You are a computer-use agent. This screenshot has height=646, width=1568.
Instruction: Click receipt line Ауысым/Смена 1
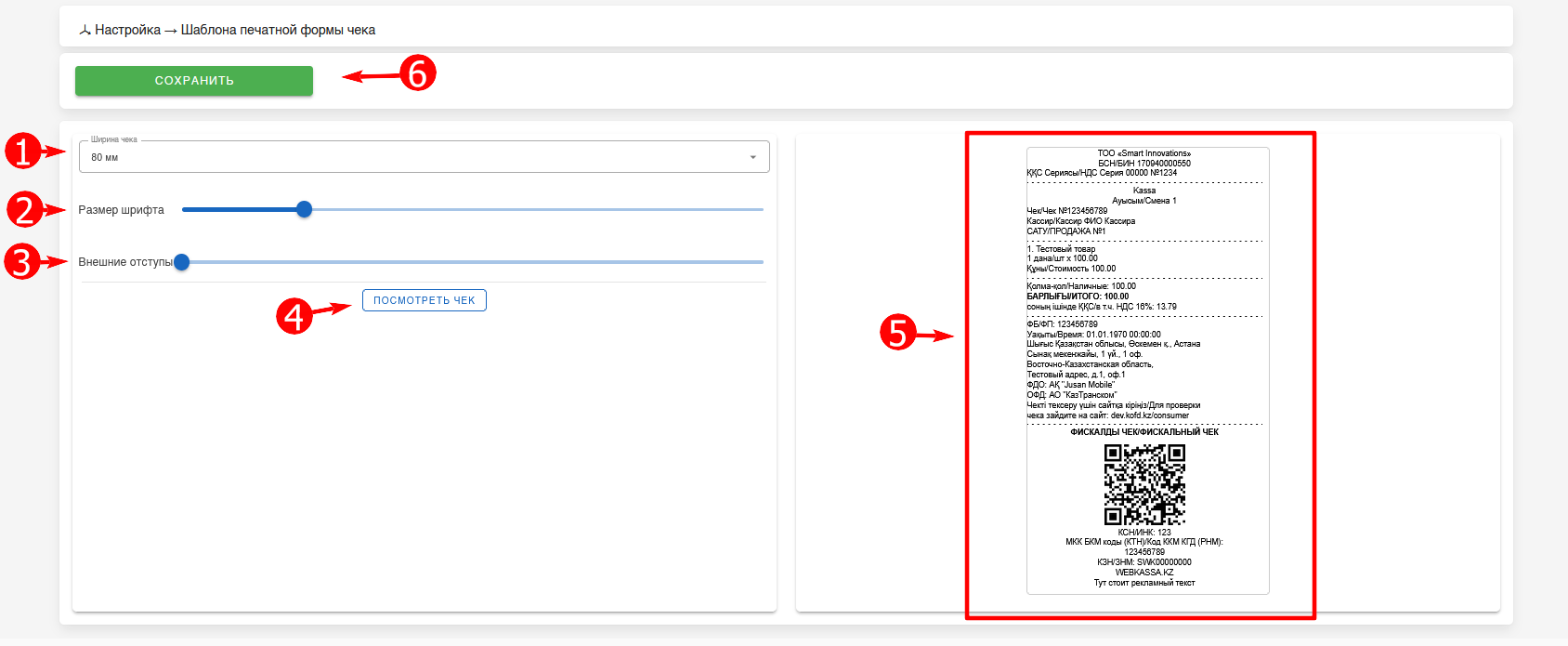(1144, 201)
